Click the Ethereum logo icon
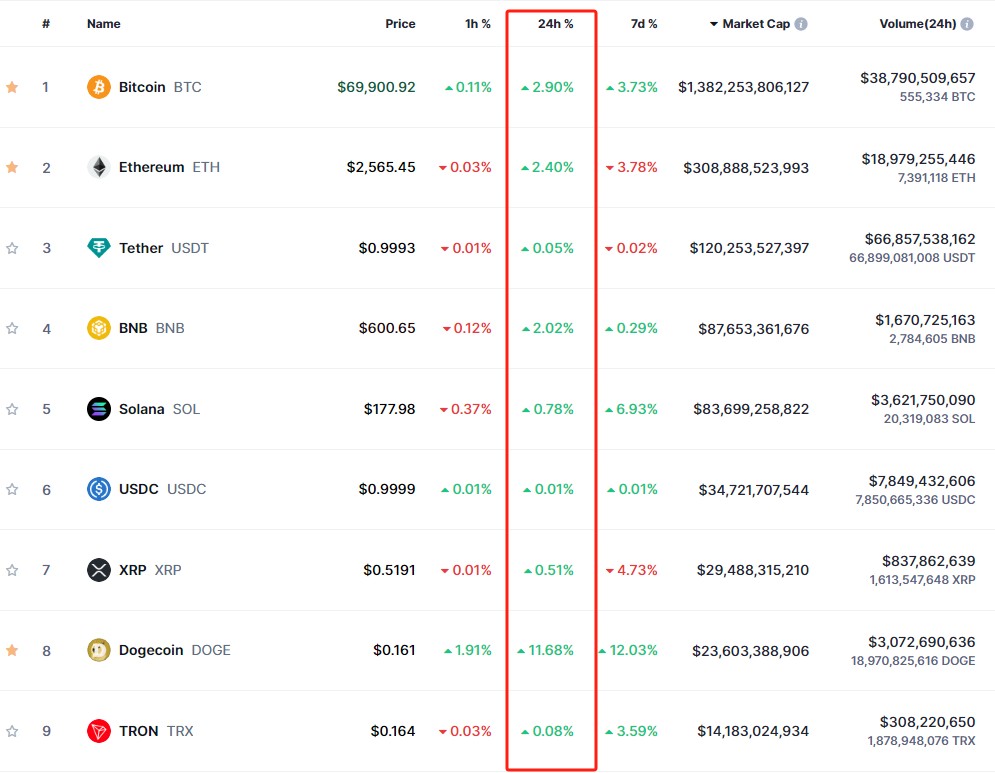Viewport: 995px width, 773px height. coord(98,168)
